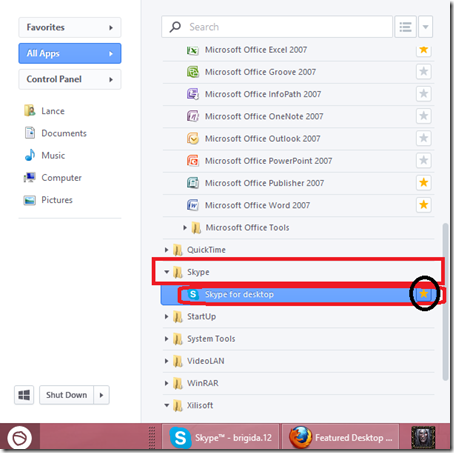The image size is (454, 453).
Task: Select the All Apps menu
Action: 70,53
